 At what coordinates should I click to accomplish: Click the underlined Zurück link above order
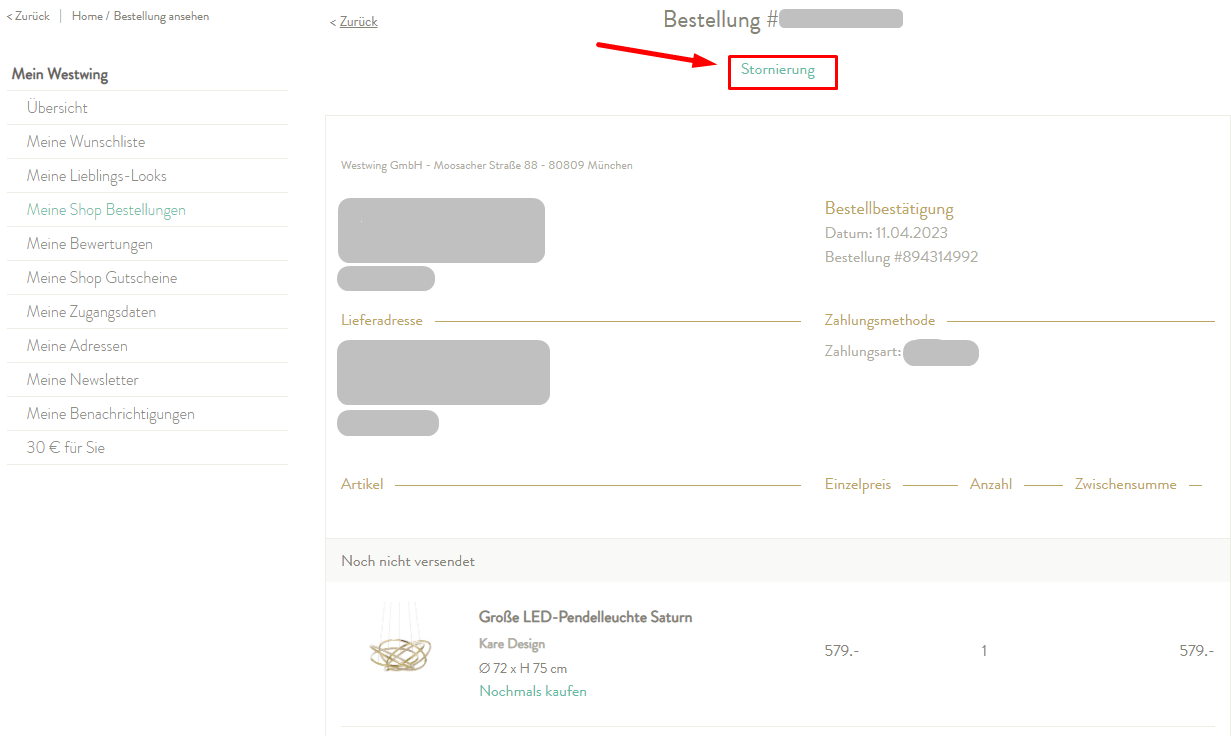(x=358, y=21)
